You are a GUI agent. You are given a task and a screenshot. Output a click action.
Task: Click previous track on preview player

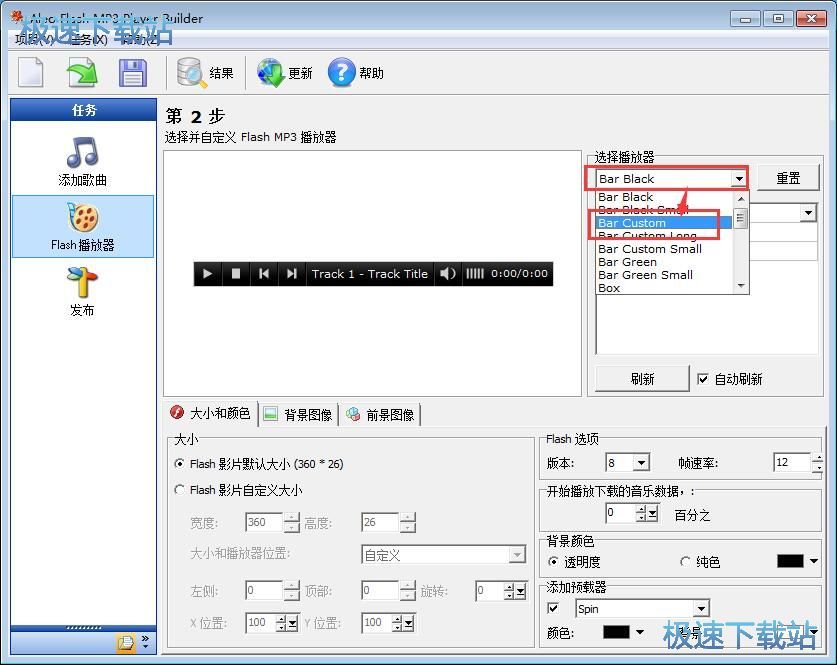tap(264, 274)
